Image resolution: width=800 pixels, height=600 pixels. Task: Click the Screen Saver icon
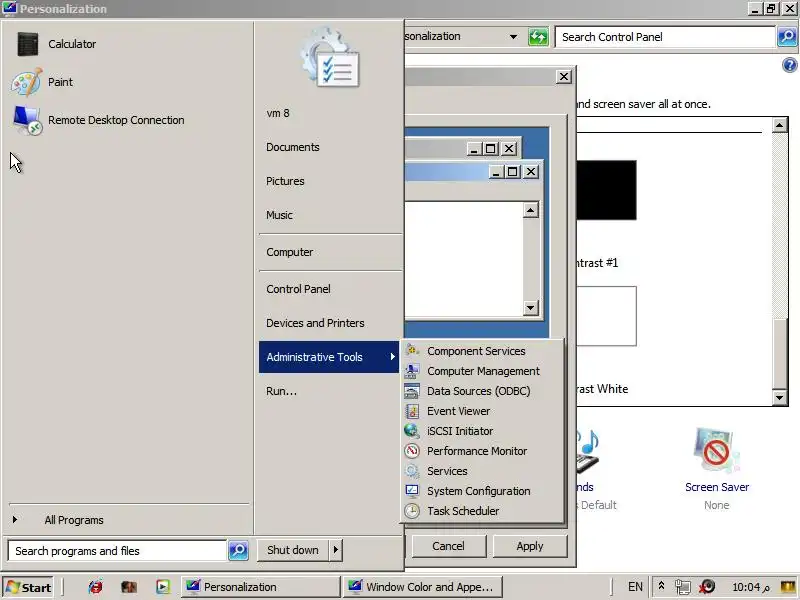click(715, 451)
